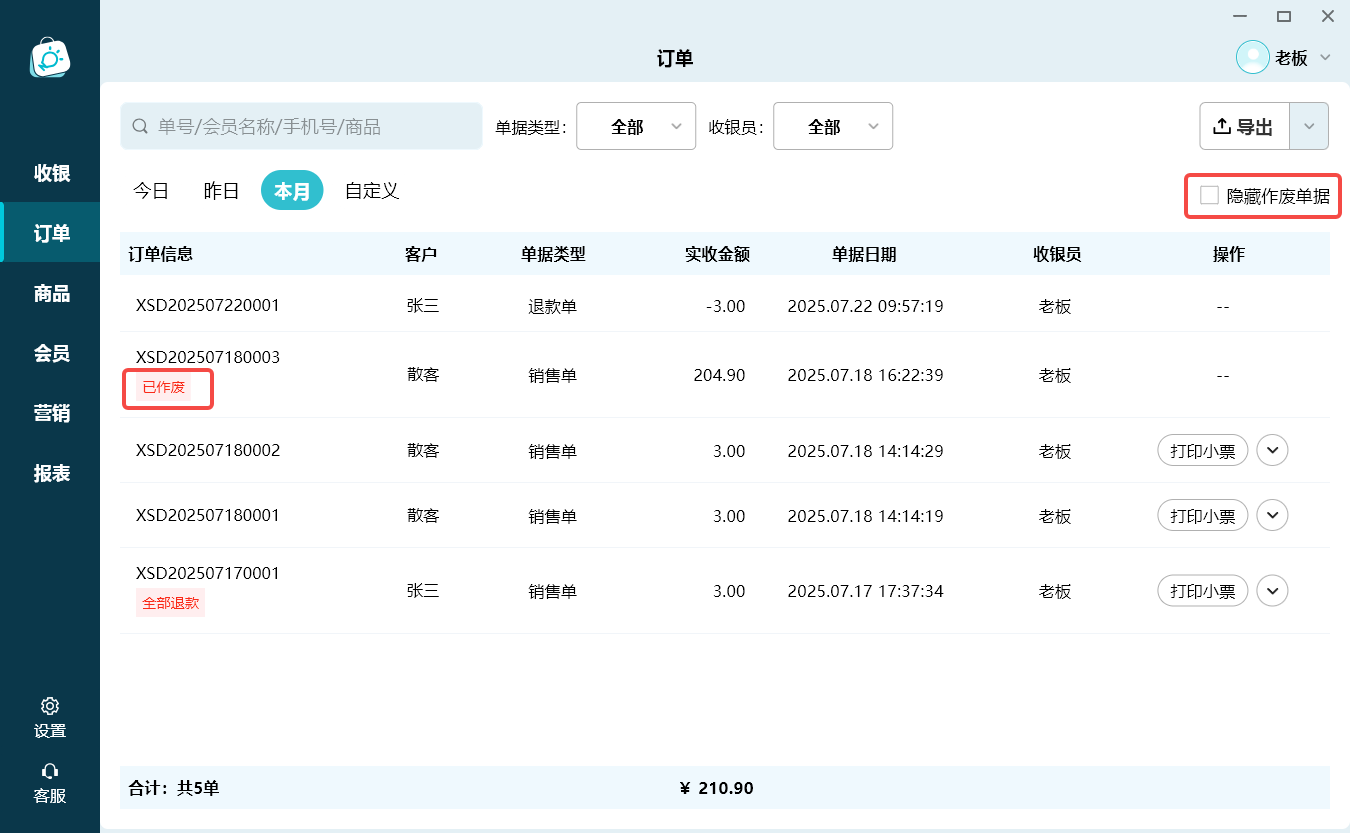Click 张三 in the XSD202507220001 row

[423, 306]
